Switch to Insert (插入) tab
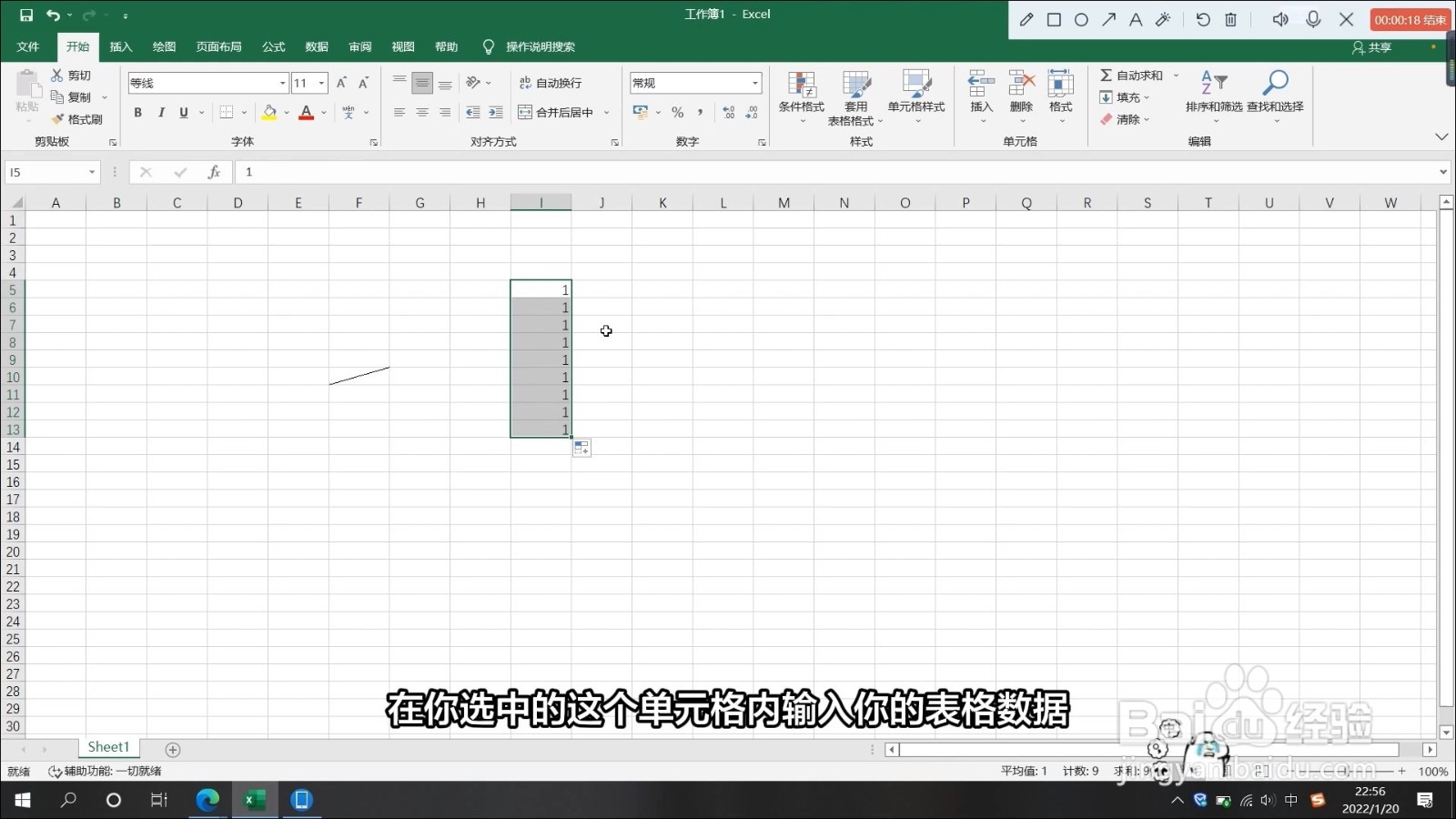 click(121, 46)
